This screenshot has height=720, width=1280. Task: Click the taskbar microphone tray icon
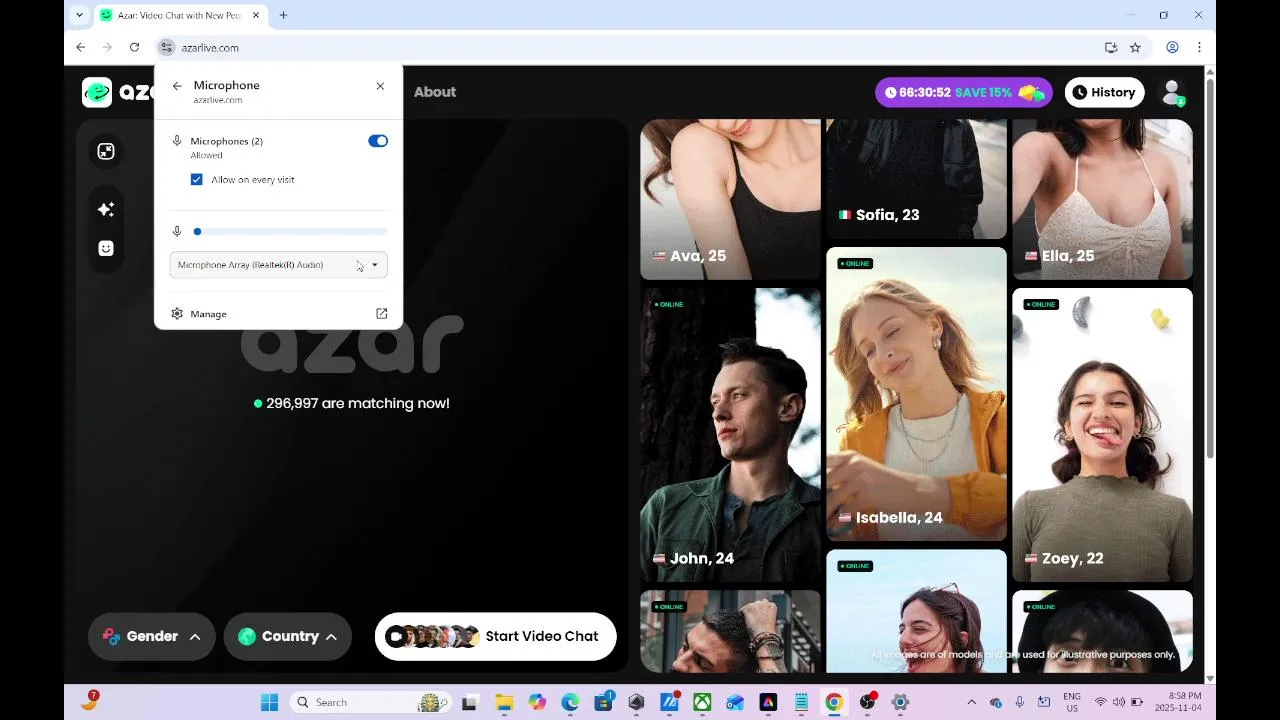[1020, 702]
